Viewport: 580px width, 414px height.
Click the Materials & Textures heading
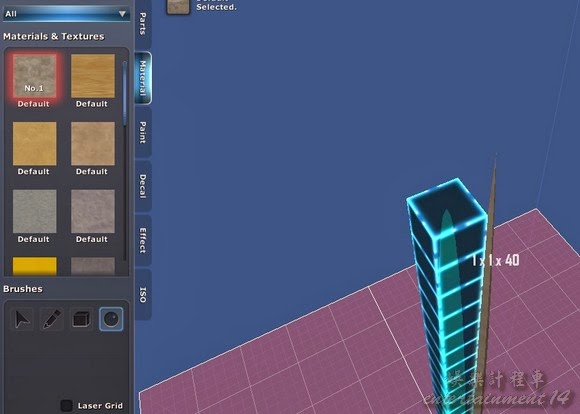point(54,36)
